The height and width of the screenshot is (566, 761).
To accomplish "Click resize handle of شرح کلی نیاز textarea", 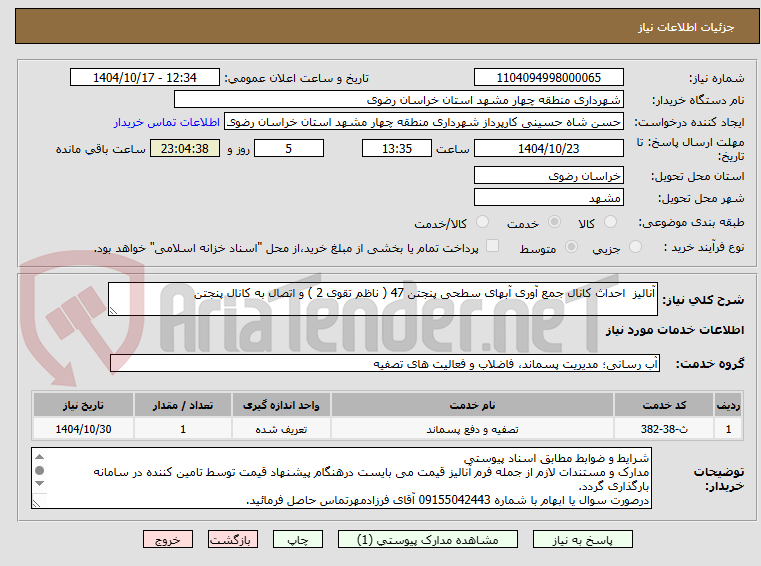I will click(x=113, y=311).
